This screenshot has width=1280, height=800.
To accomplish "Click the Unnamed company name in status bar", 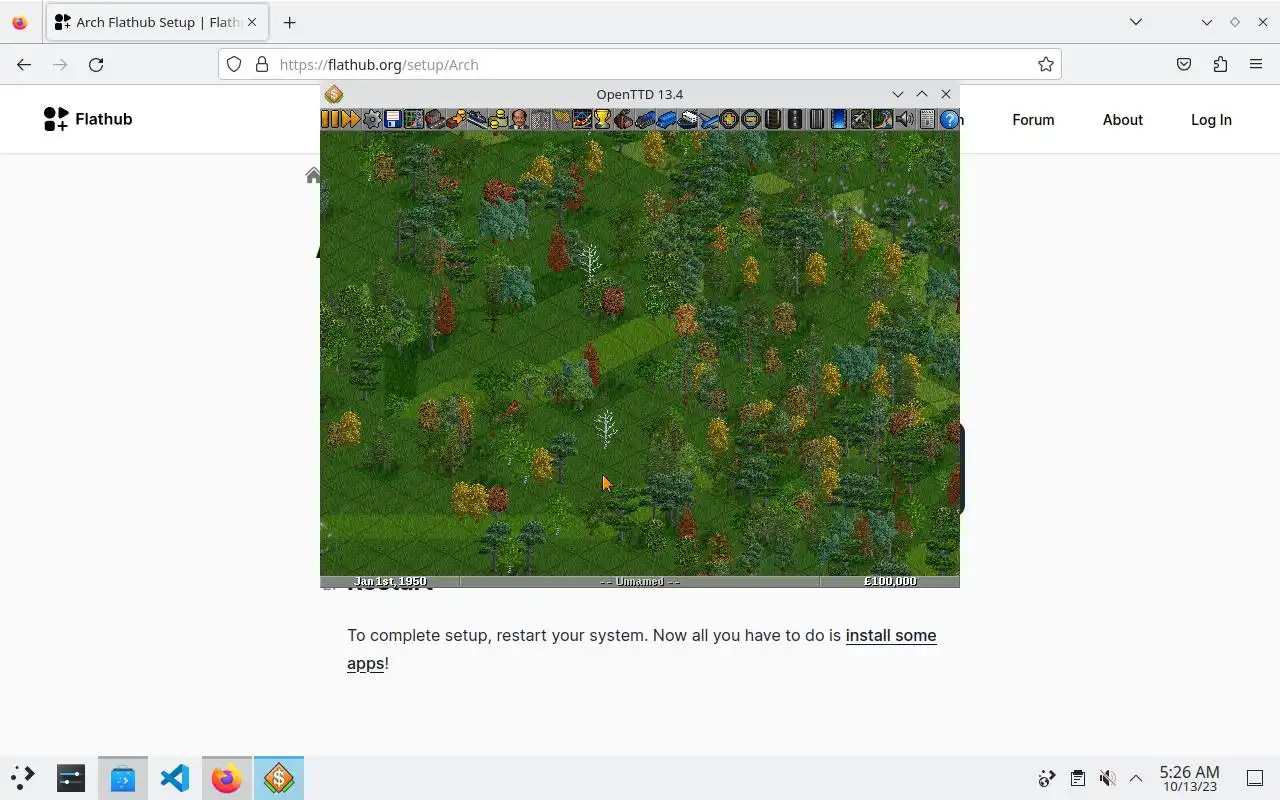I will point(640,581).
